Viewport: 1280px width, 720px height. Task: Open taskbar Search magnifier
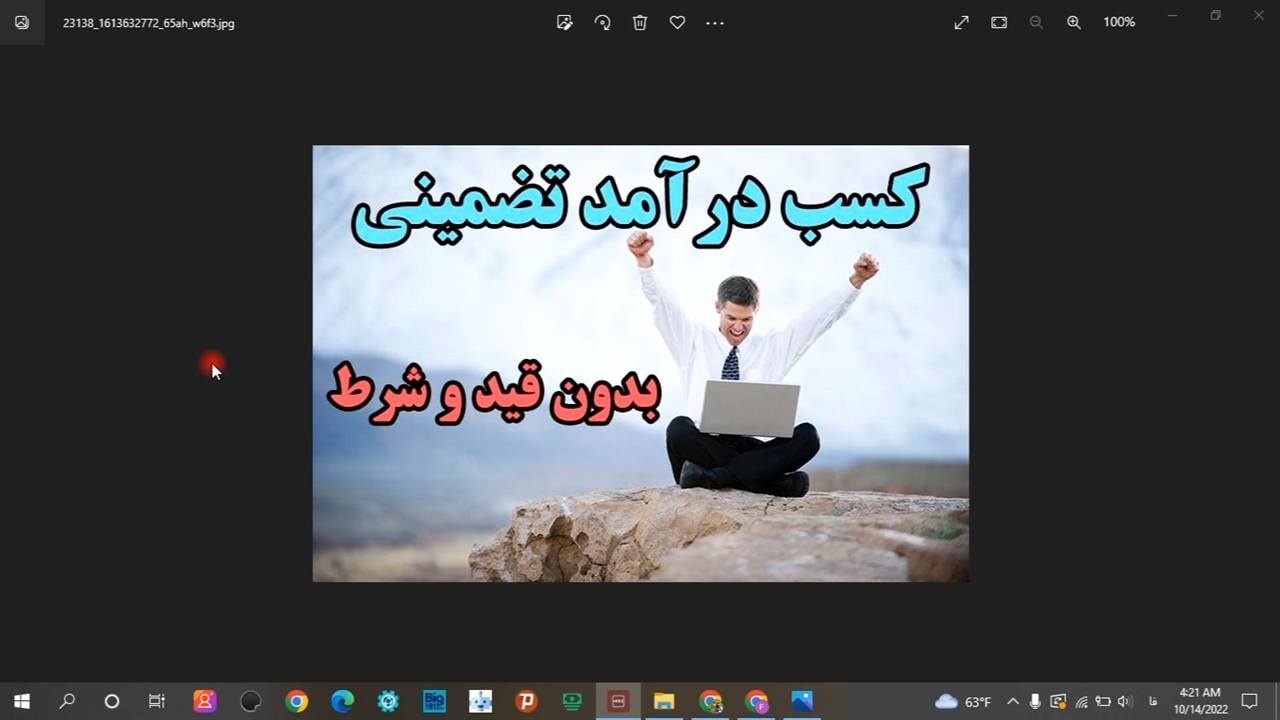67,701
